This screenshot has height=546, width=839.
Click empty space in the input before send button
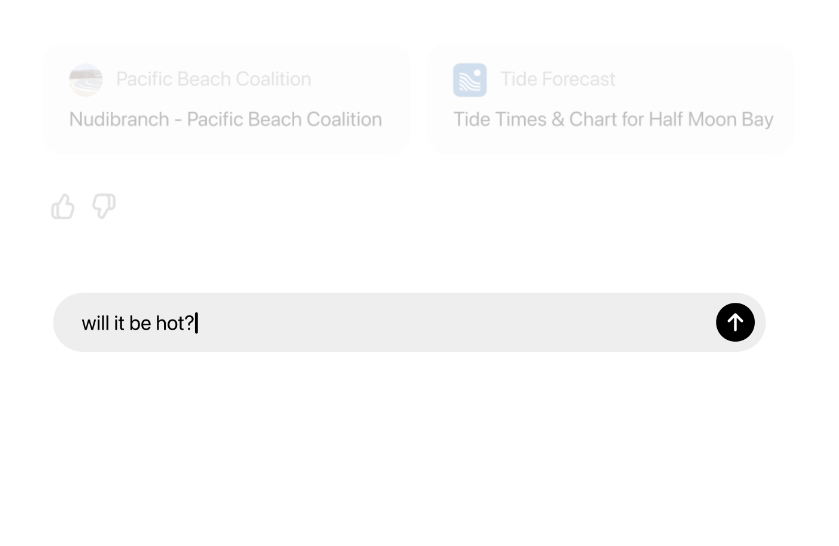[455, 322]
